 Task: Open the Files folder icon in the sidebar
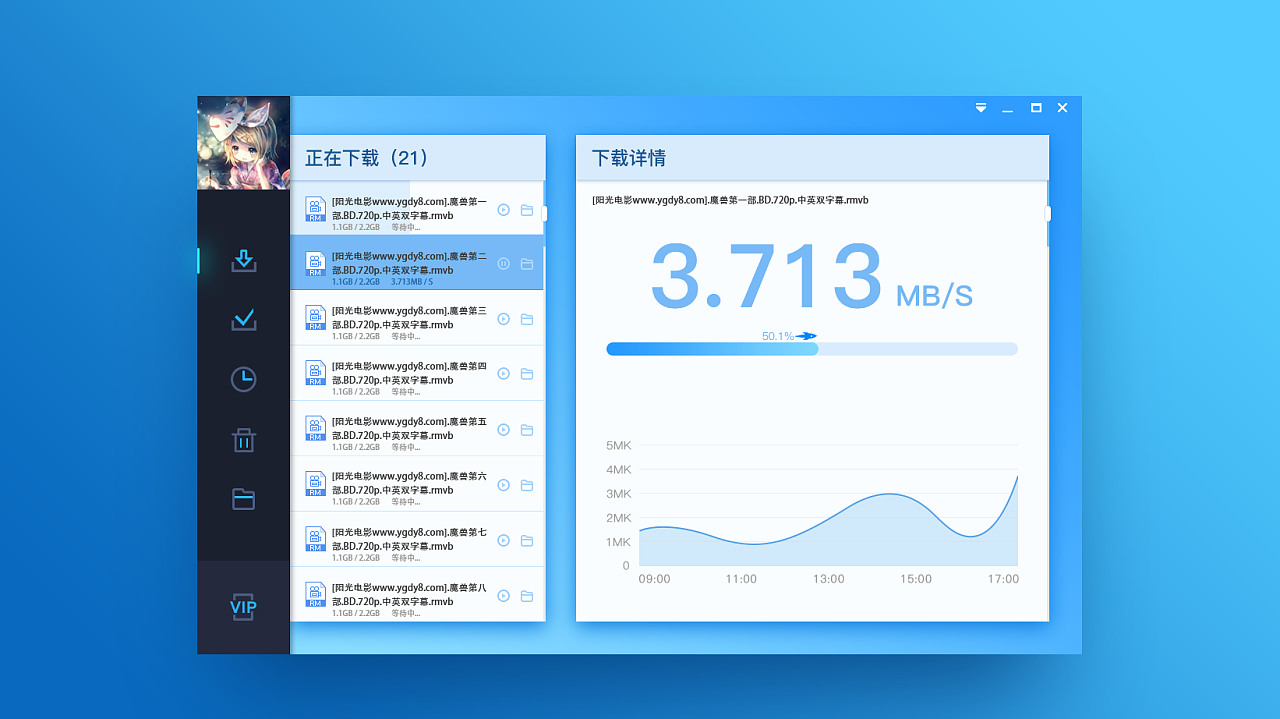click(243, 499)
